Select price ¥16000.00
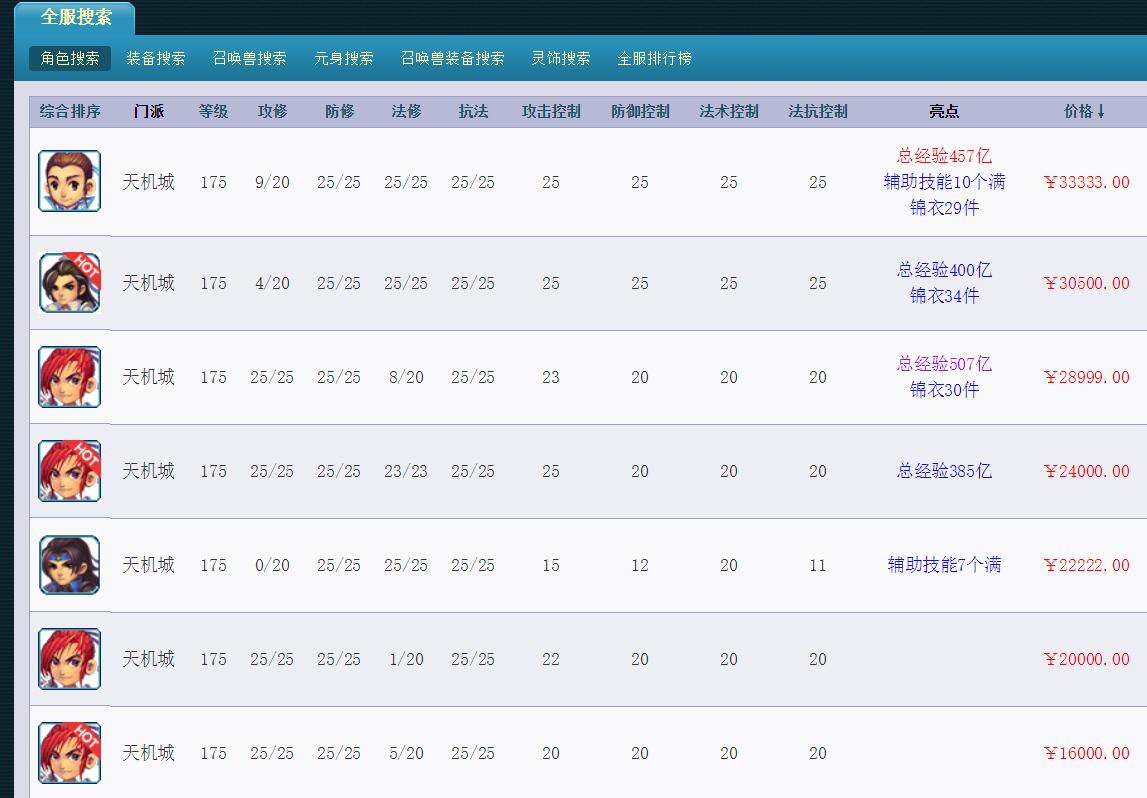The height and width of the screenshot is (798, 1147). 1086,753
